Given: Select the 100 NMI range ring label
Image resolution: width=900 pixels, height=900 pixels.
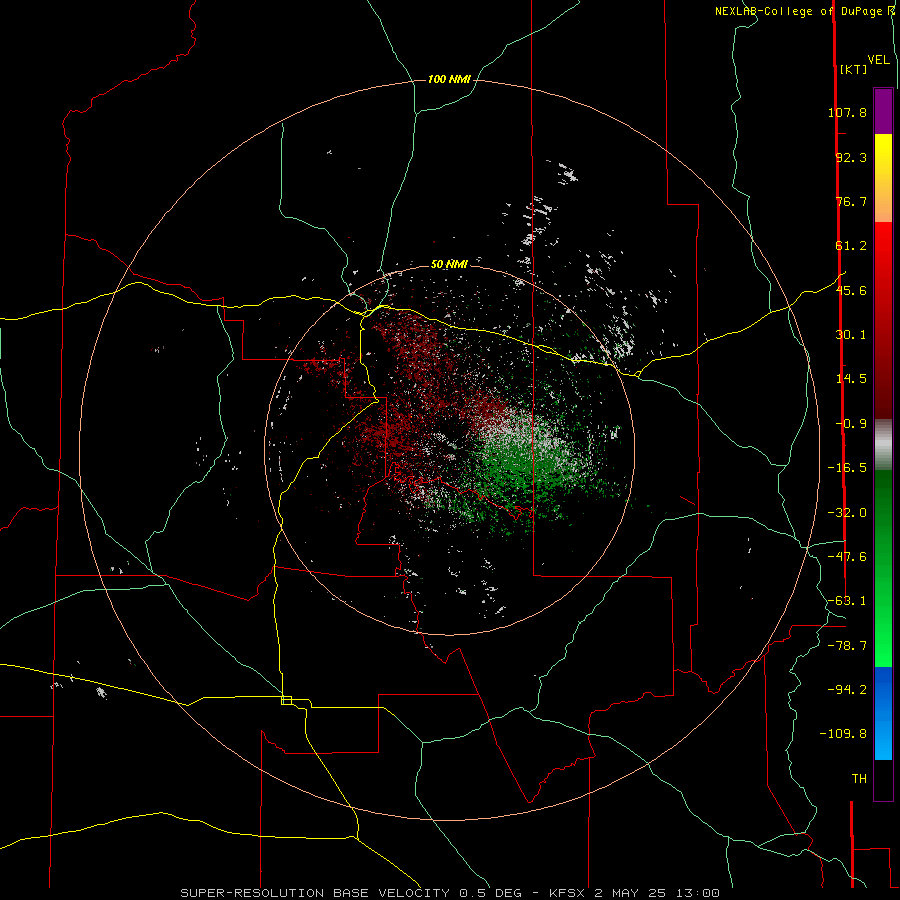Looking at the screenshot, I should pyautogui.click(x=449, y=79).
